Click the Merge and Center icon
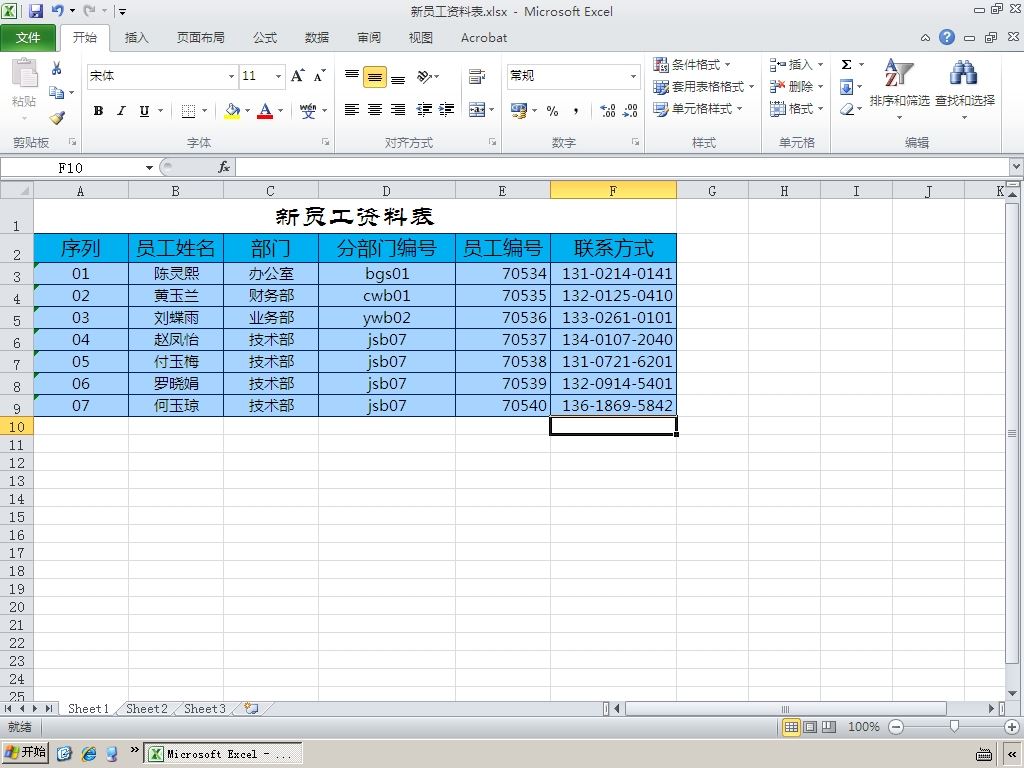This screenshot has width=1024, height=768. pos(477,110)
